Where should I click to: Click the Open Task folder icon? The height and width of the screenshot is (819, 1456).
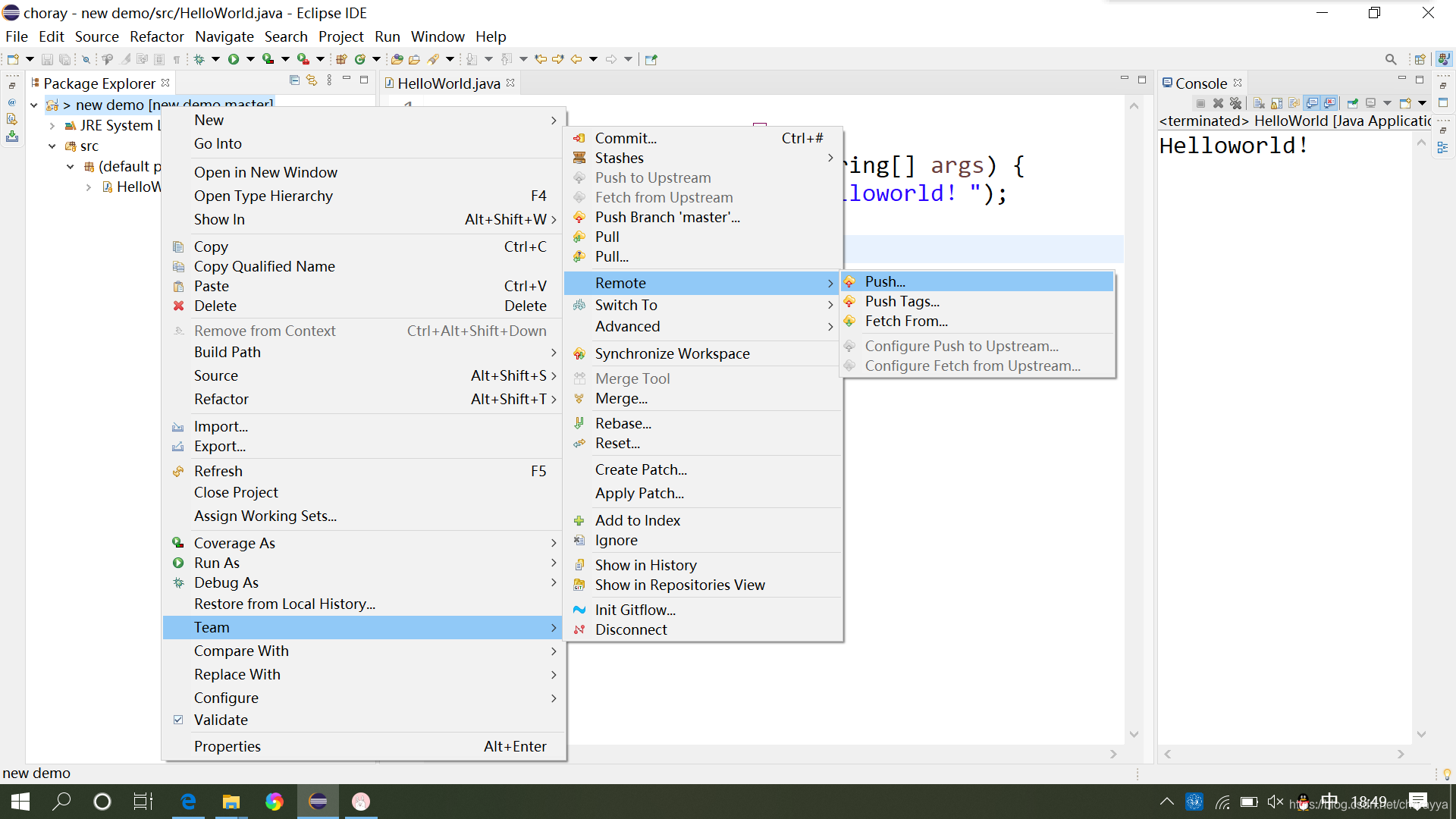point(414,59)
